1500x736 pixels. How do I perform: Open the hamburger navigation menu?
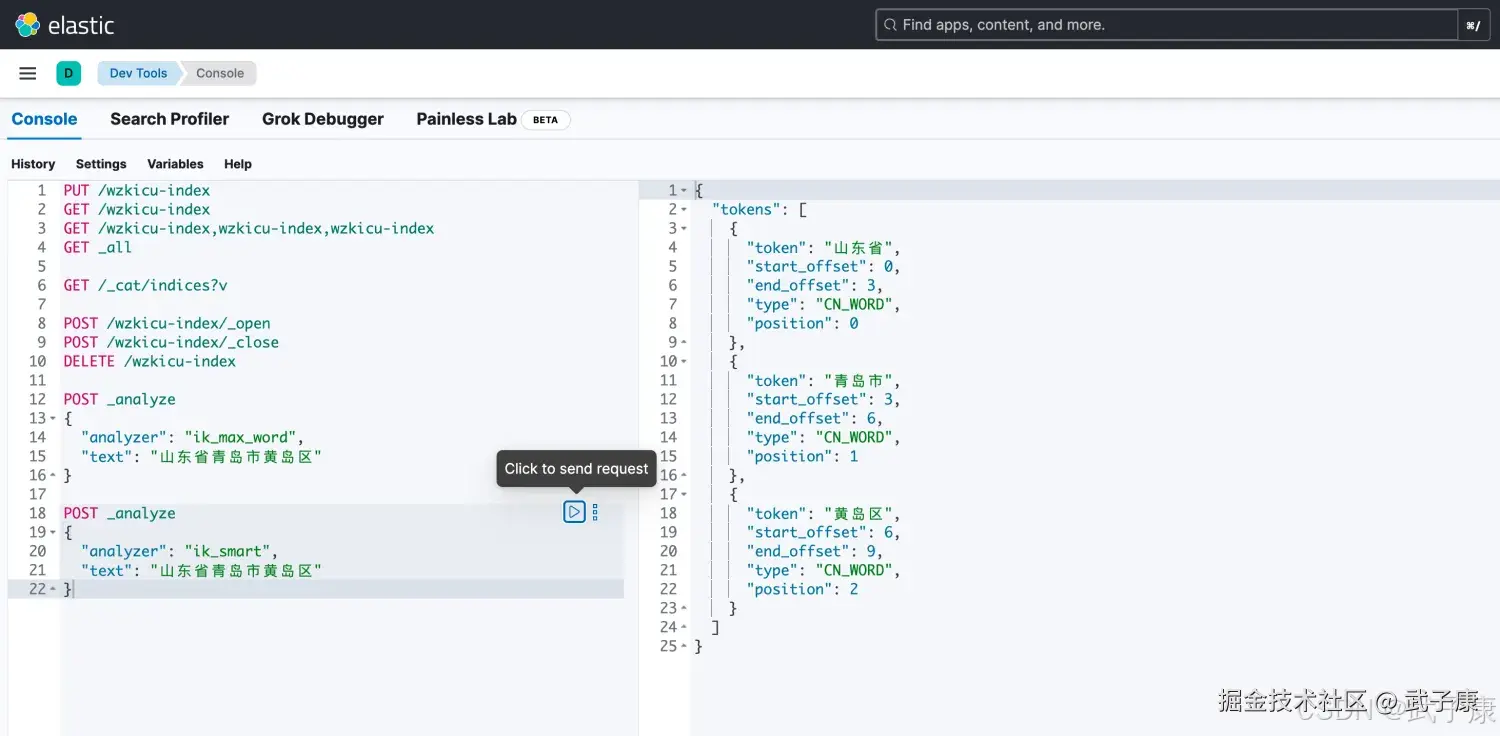pos(28,73)
